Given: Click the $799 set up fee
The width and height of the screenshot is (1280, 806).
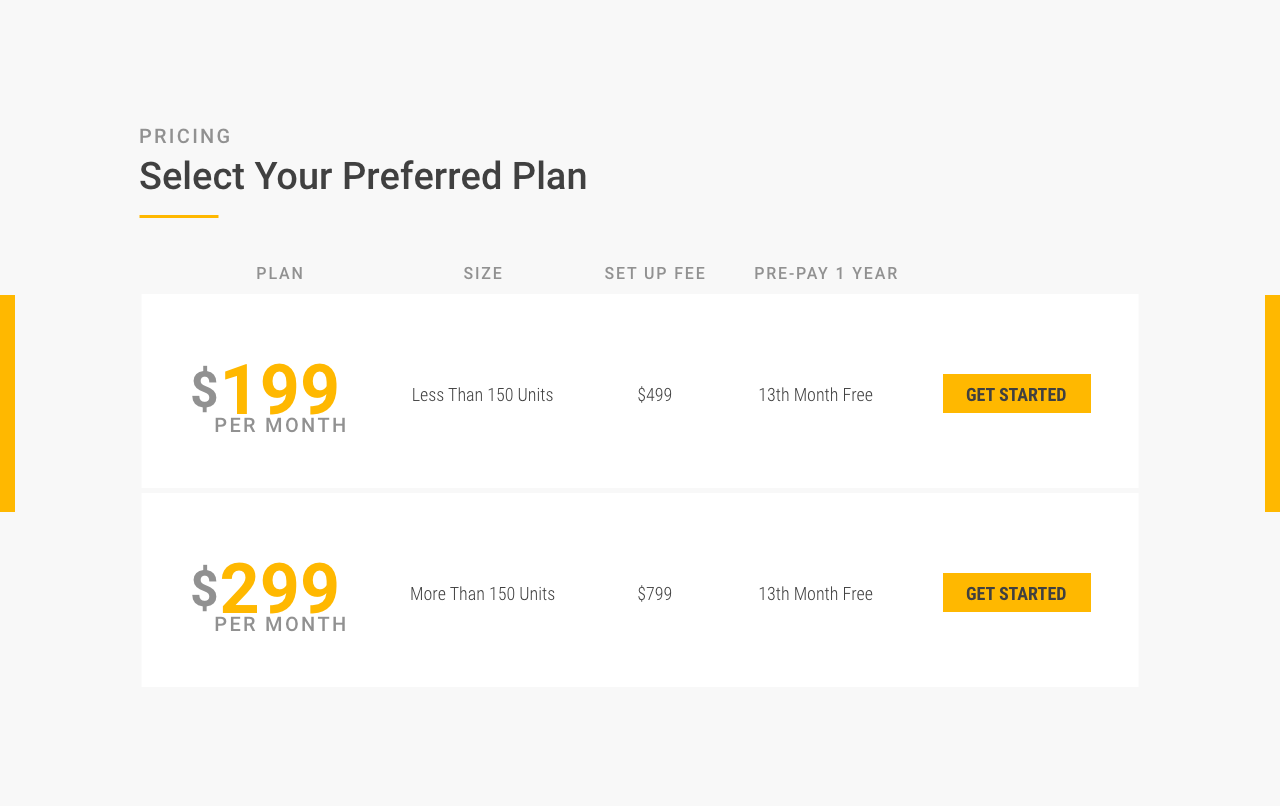Looking at the screenshot, I should tap(655, 594).
